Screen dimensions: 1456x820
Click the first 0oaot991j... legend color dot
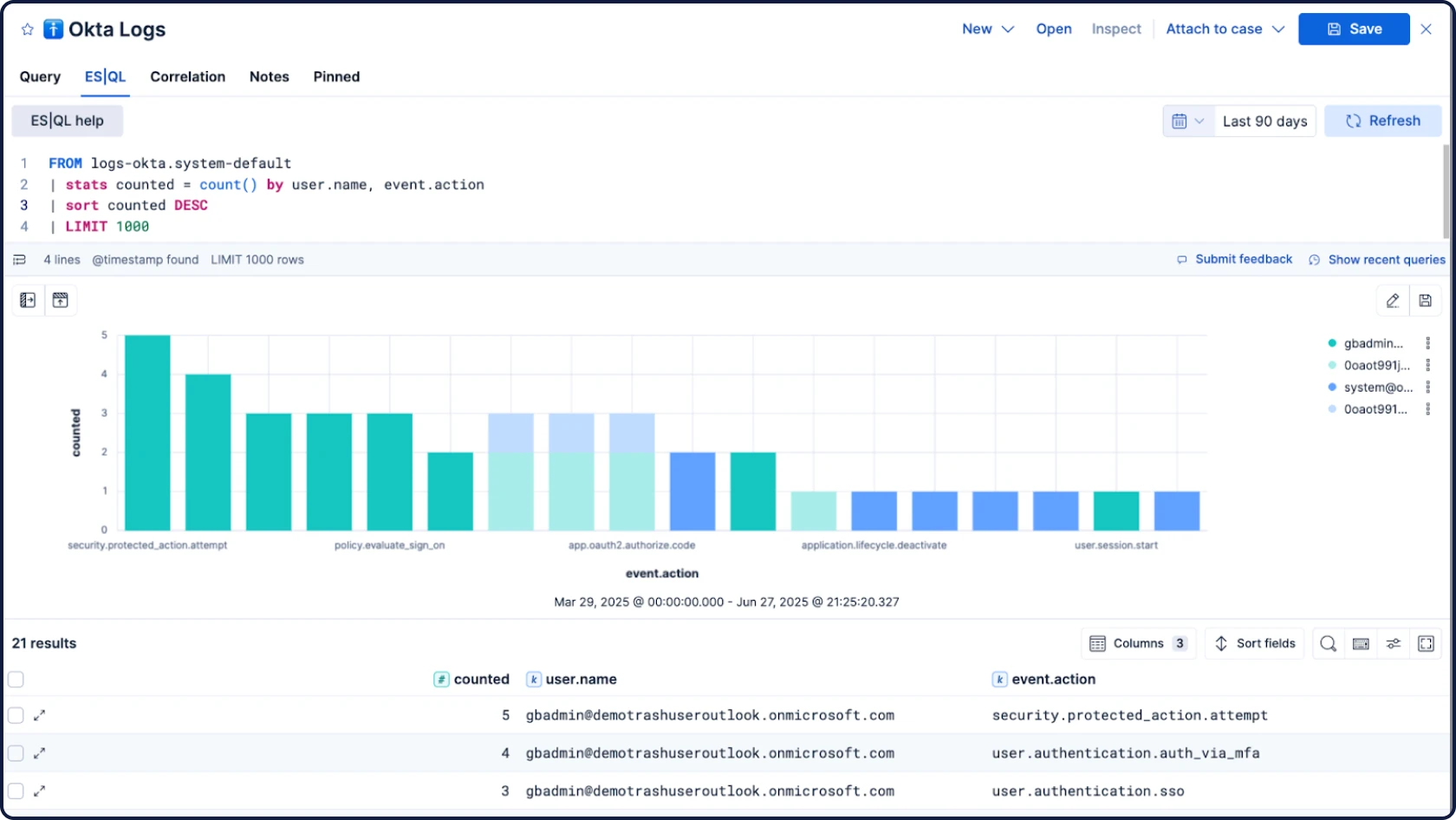[x=1332, y=365]
